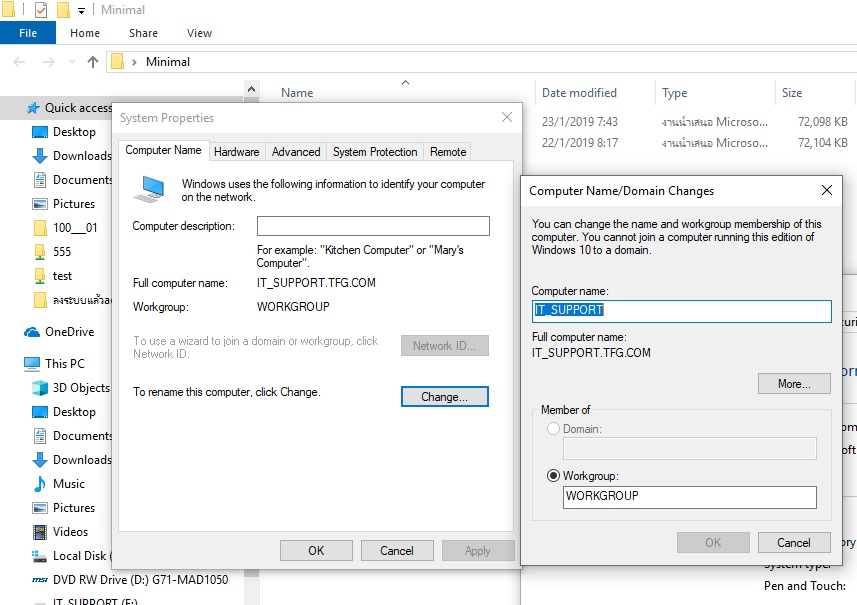
Task: Switch to the Hardware tab
Action: 237,152
